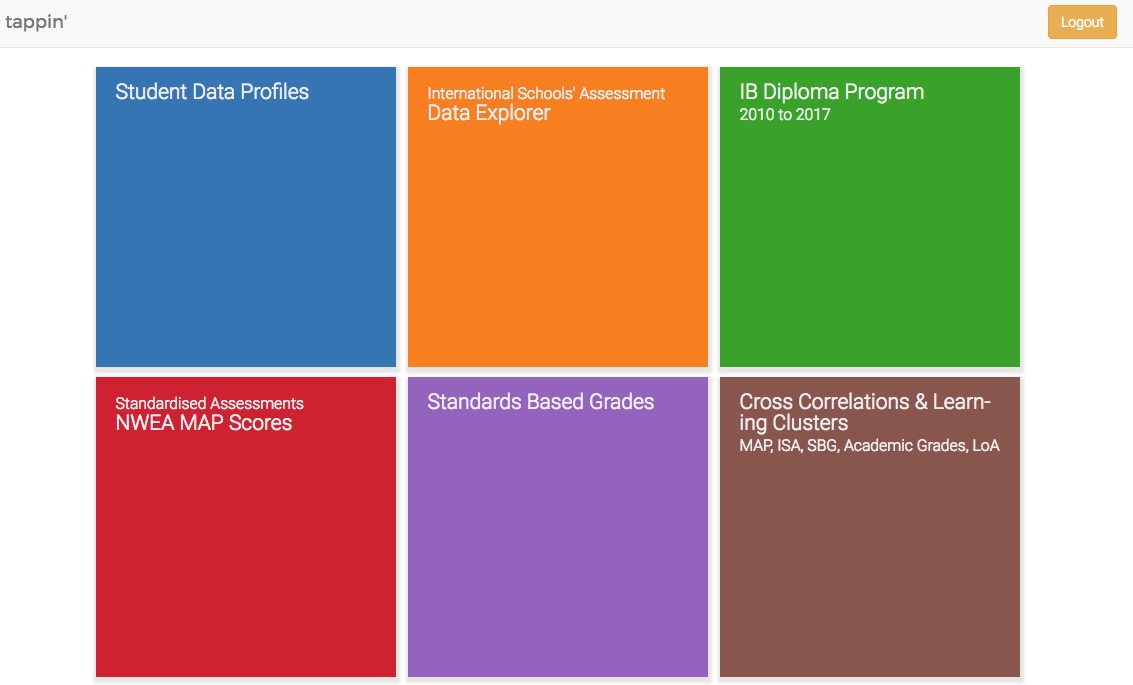Open NWEA MAP Scores under Standardised Assessments
Screen dimensions: 1133x685
coord(245,525)
